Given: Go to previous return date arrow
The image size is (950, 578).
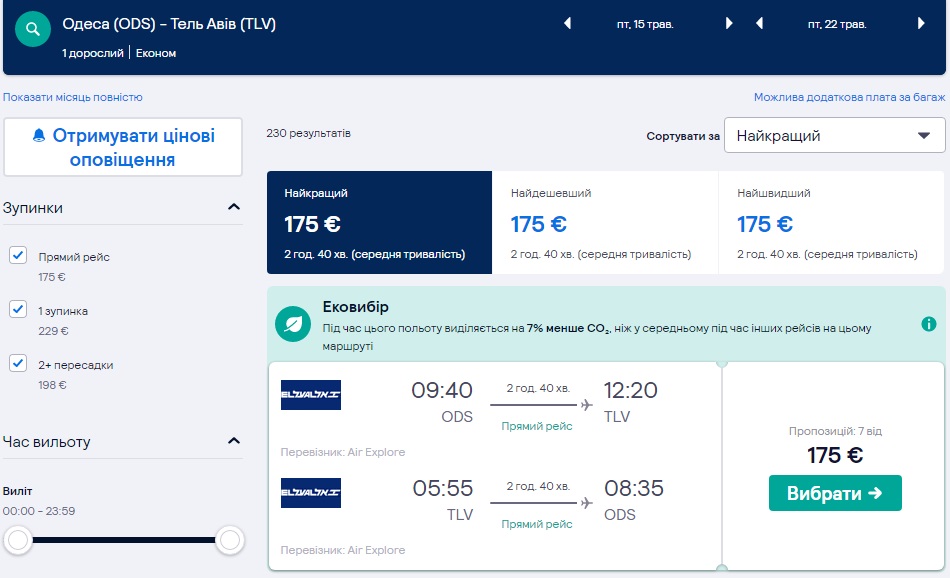Looking at the screenshot, I should [x=760, y=24].
